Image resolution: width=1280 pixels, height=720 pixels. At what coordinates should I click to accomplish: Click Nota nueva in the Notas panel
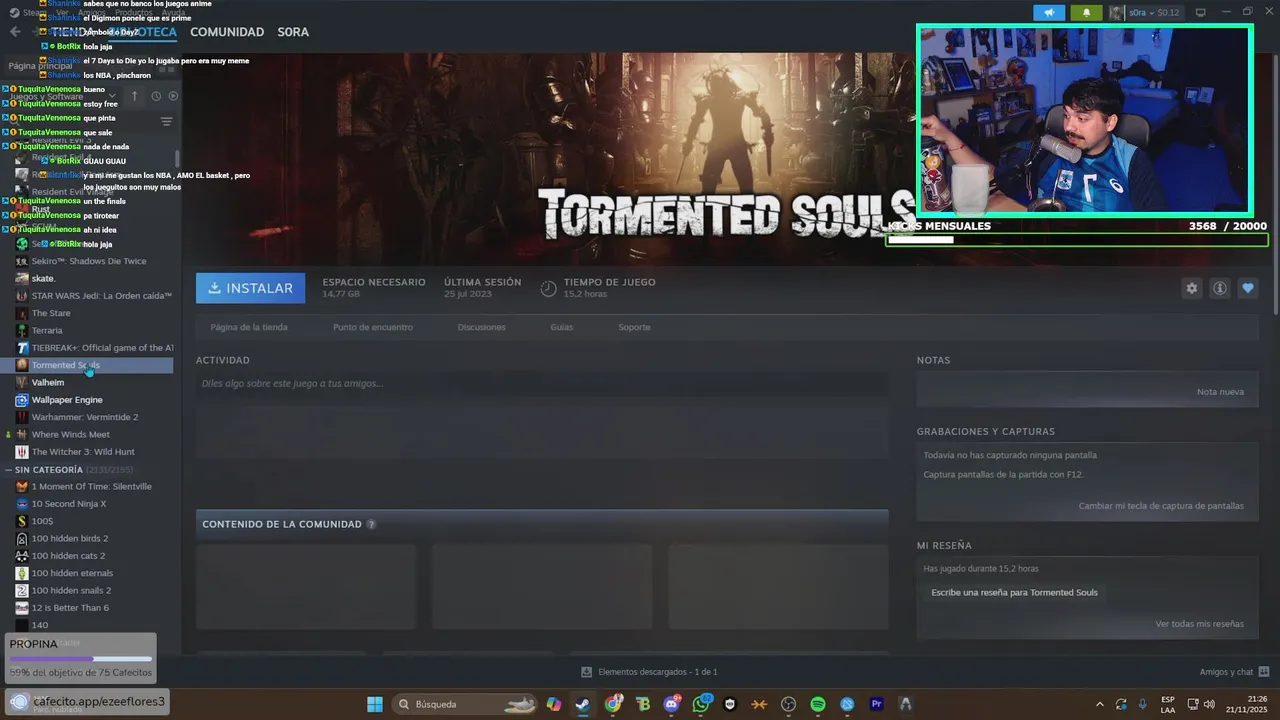point(1220,392)
